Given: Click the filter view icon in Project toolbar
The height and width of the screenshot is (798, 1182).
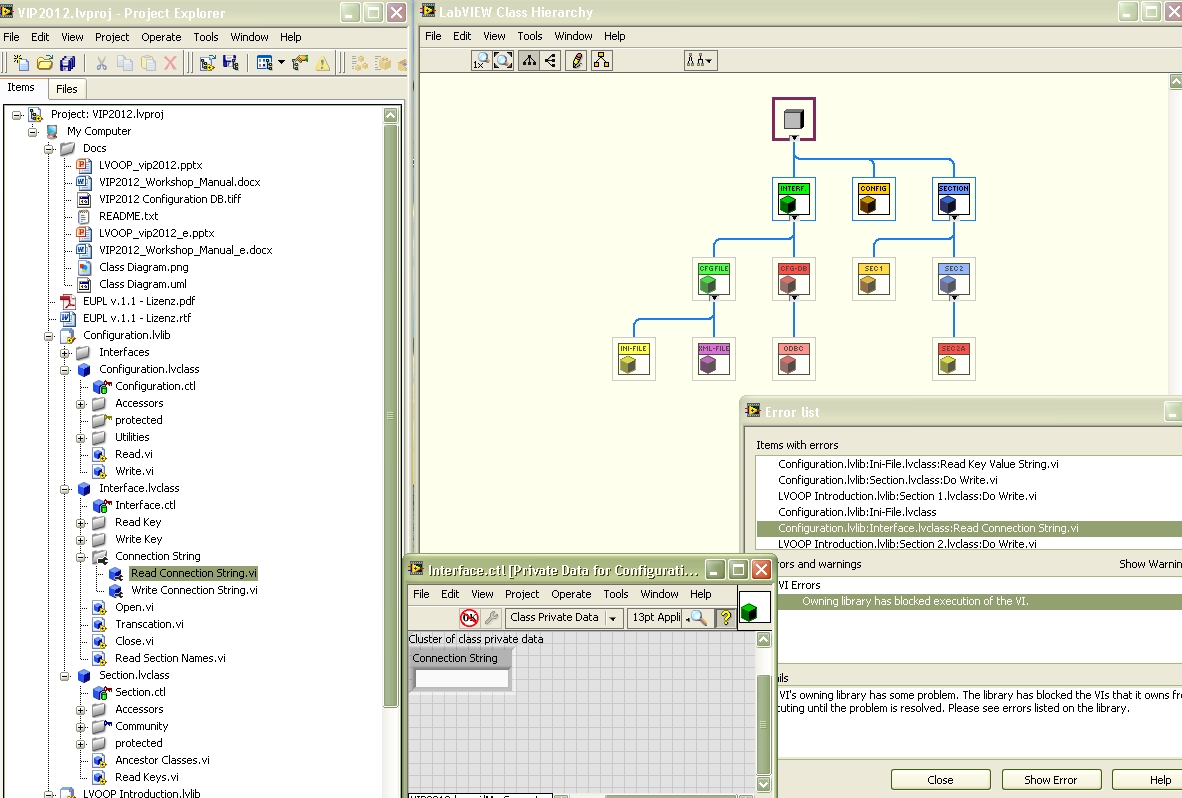Looking at the screenshot, I should 264,63.
